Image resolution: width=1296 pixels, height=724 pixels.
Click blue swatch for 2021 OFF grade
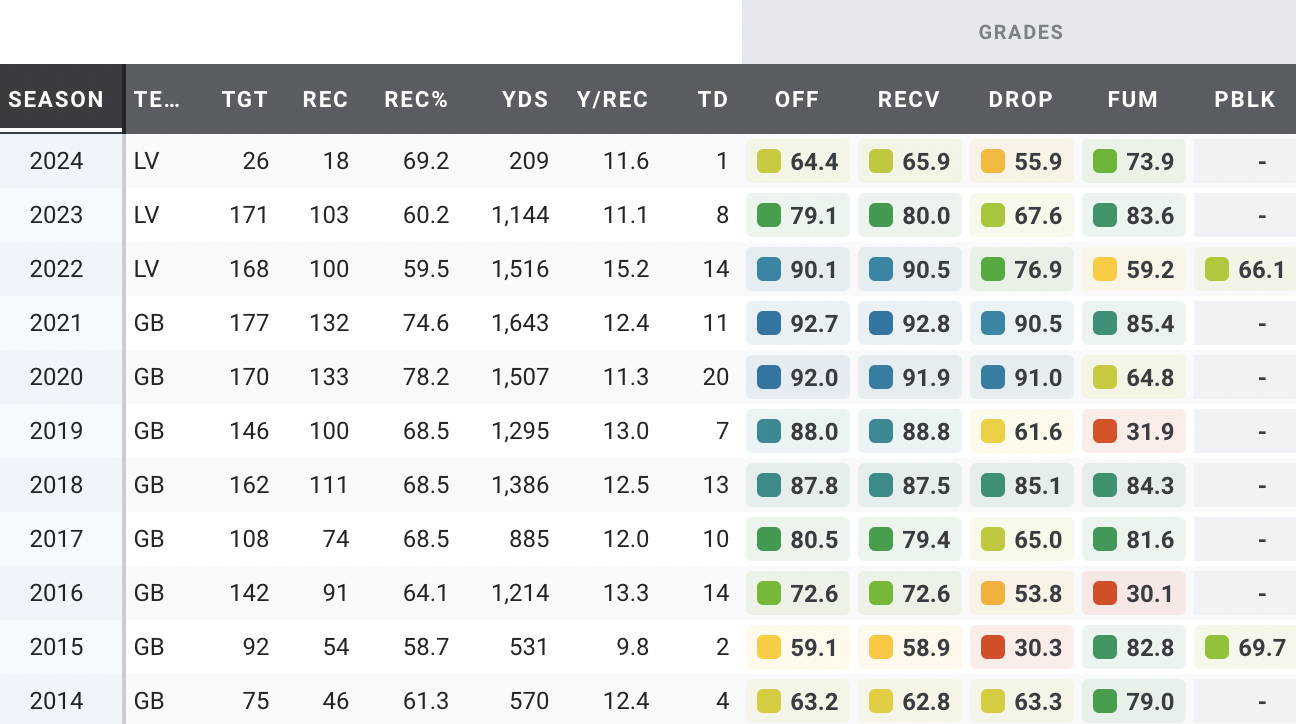[x=769, y=323]
